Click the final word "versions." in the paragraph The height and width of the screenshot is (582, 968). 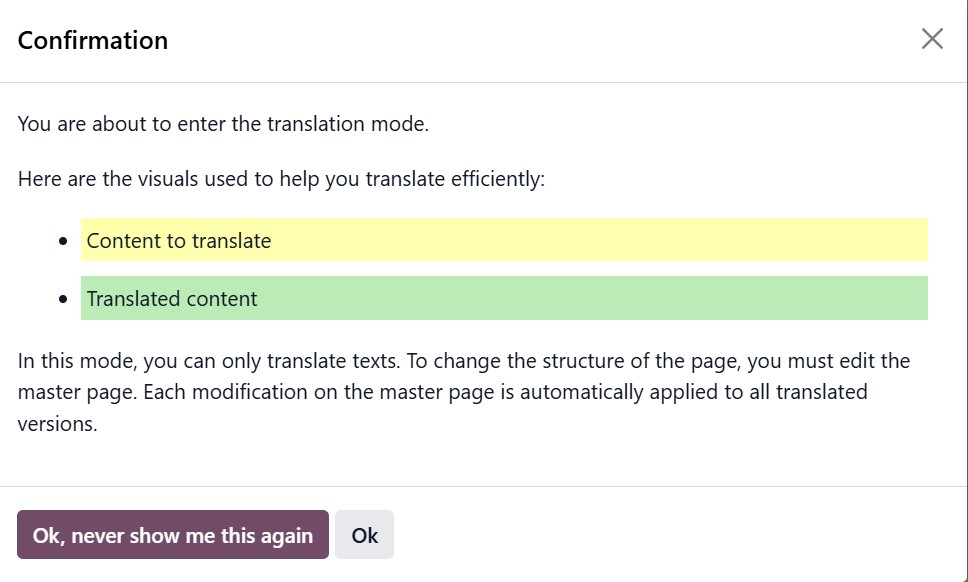click(x=57, y=424)
